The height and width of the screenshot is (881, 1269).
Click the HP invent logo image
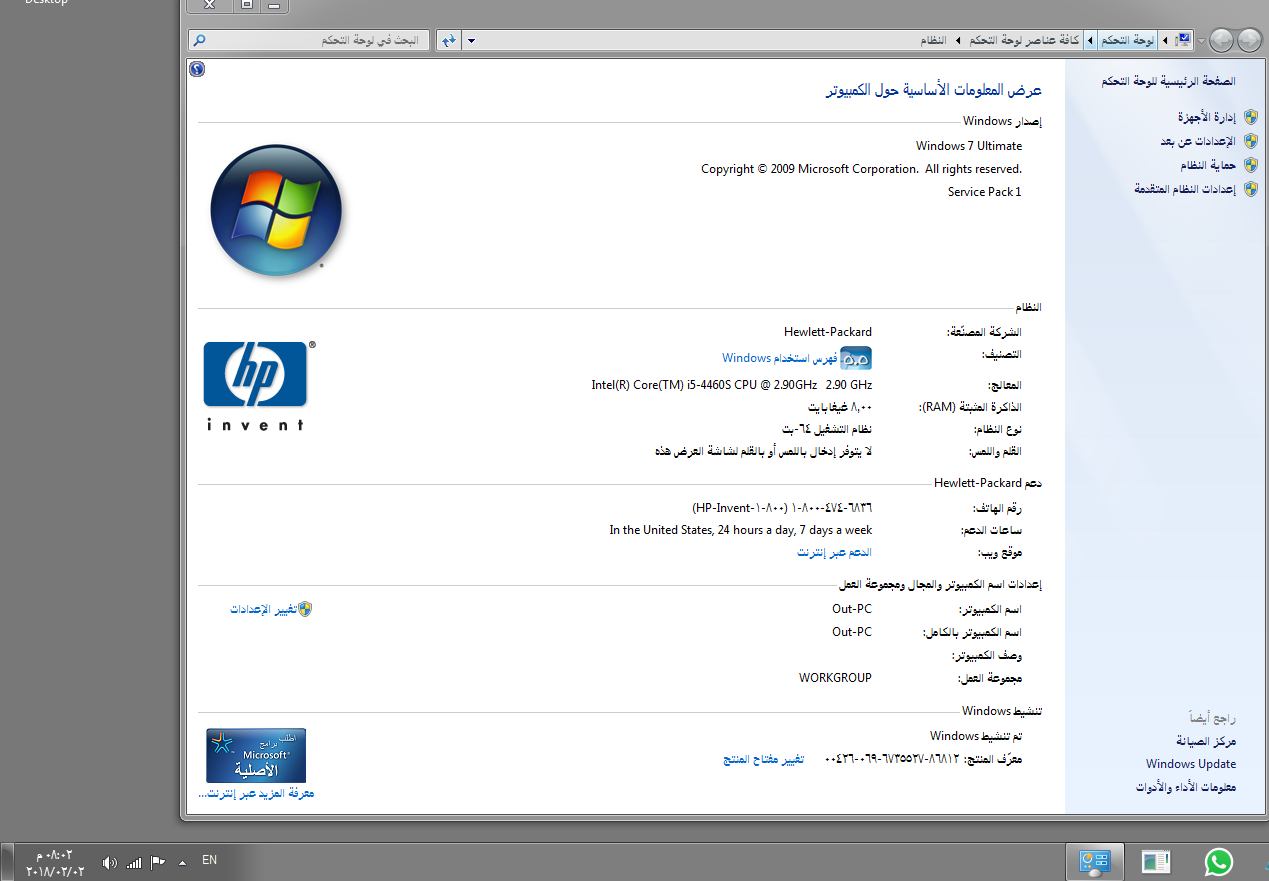coord(259,385)
